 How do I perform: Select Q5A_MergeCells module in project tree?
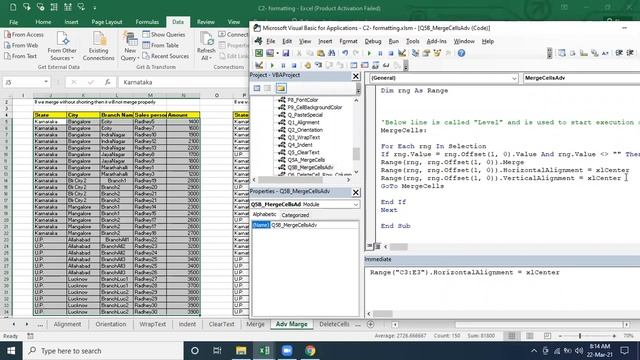point(306,160)
